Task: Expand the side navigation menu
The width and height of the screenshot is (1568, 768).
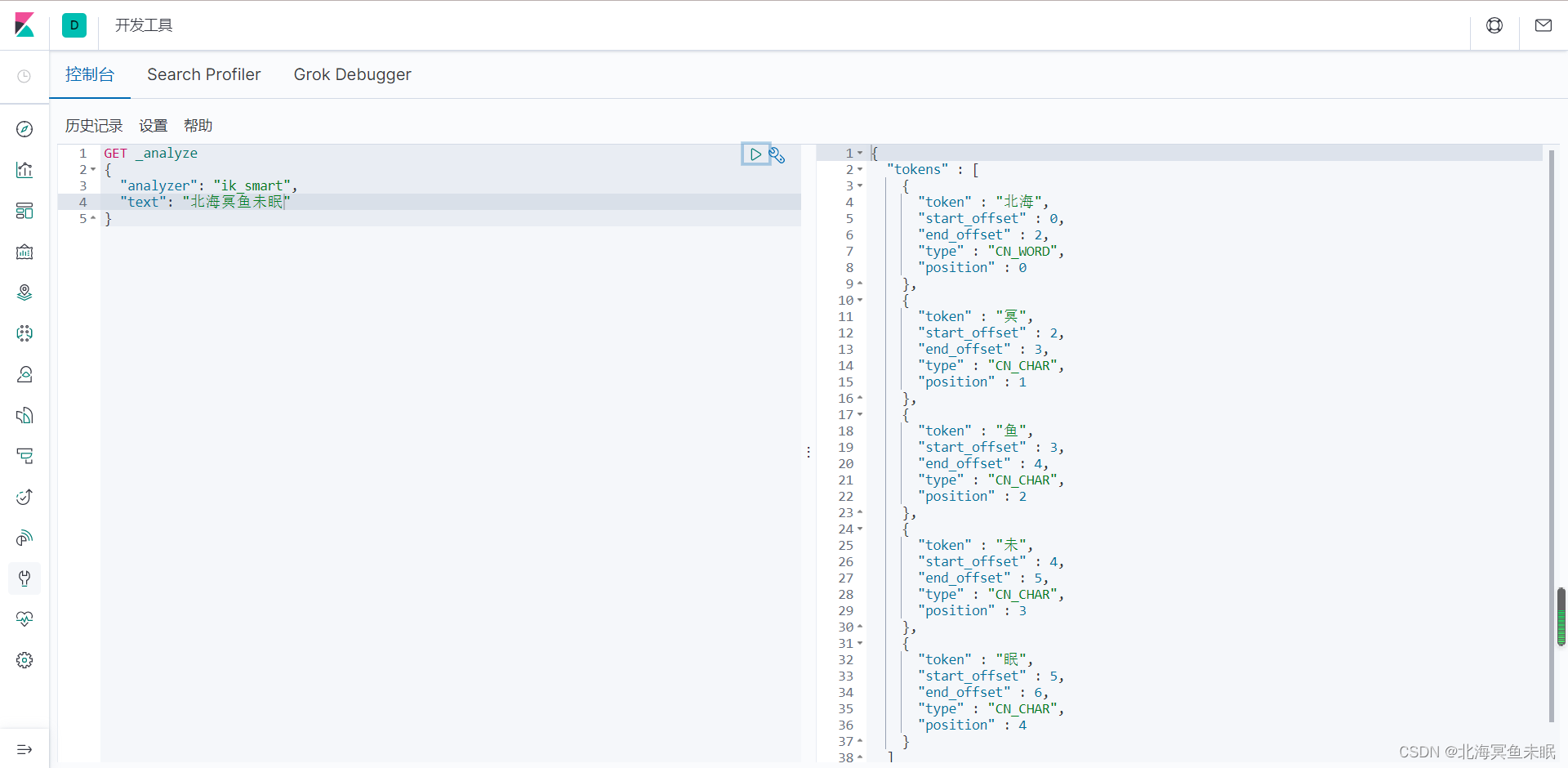Action: click(x=24, y=749)
